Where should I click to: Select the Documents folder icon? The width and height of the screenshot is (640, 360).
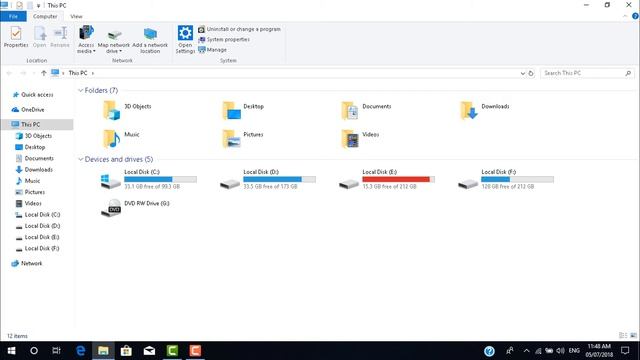(350, 110)
